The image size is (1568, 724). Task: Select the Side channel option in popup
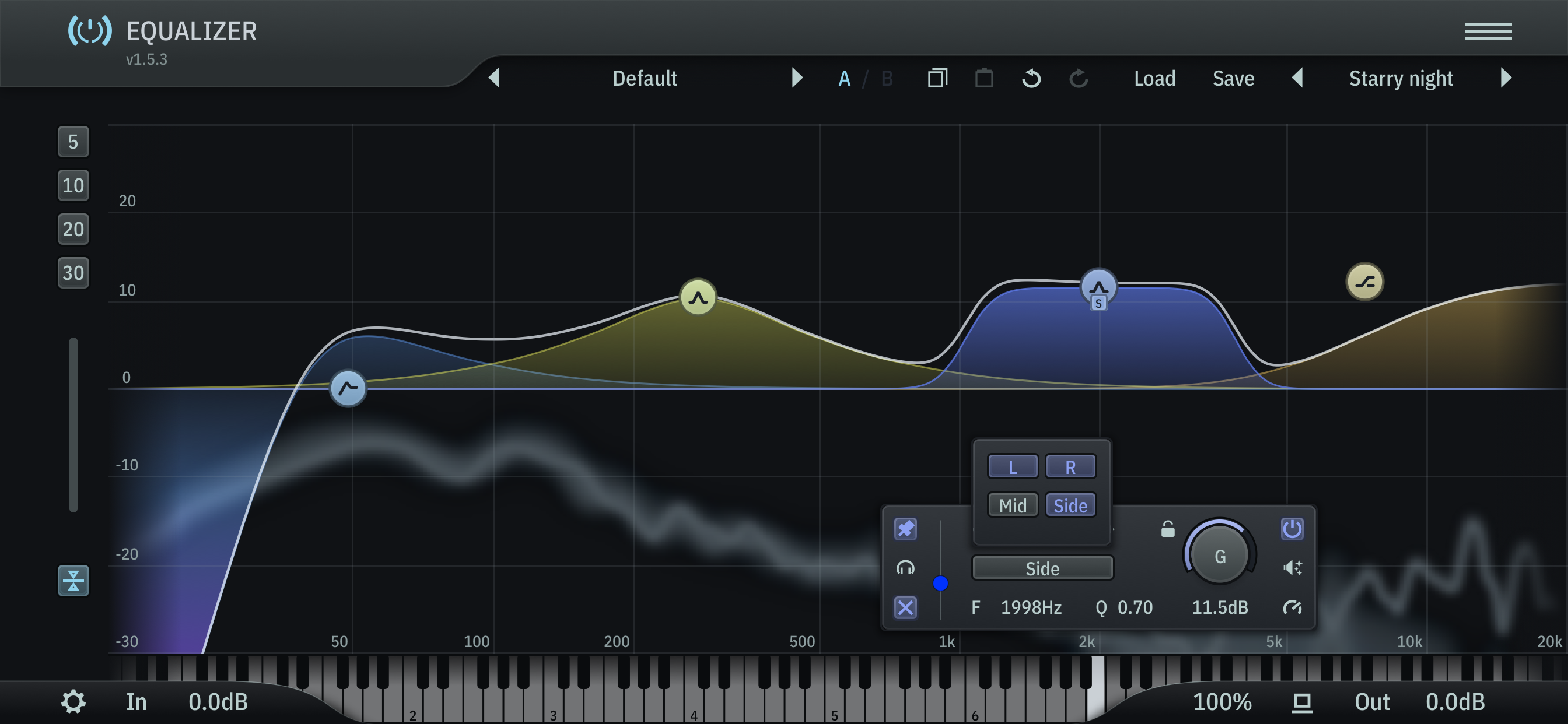click(x=1070, y=505)
